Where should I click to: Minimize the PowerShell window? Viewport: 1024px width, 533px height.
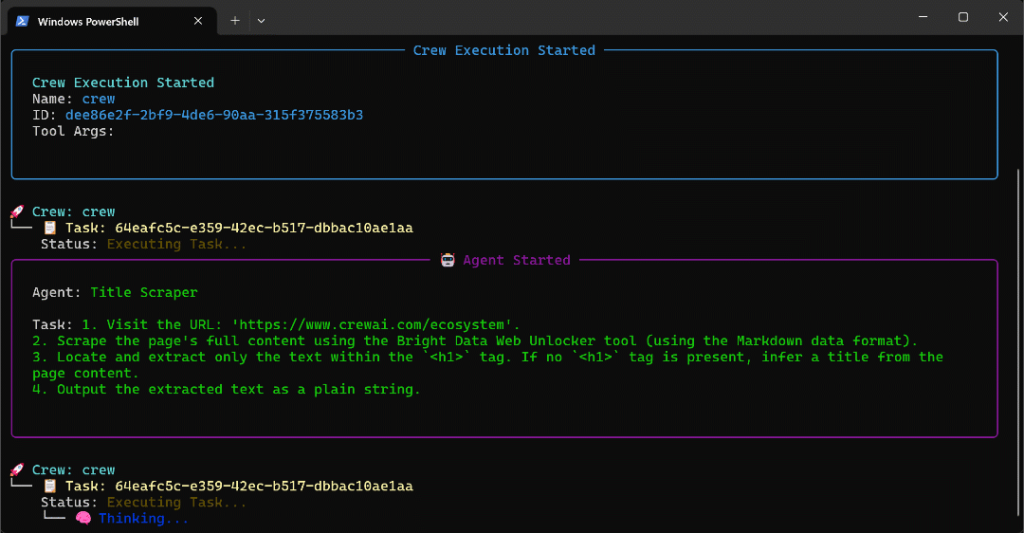917,17
